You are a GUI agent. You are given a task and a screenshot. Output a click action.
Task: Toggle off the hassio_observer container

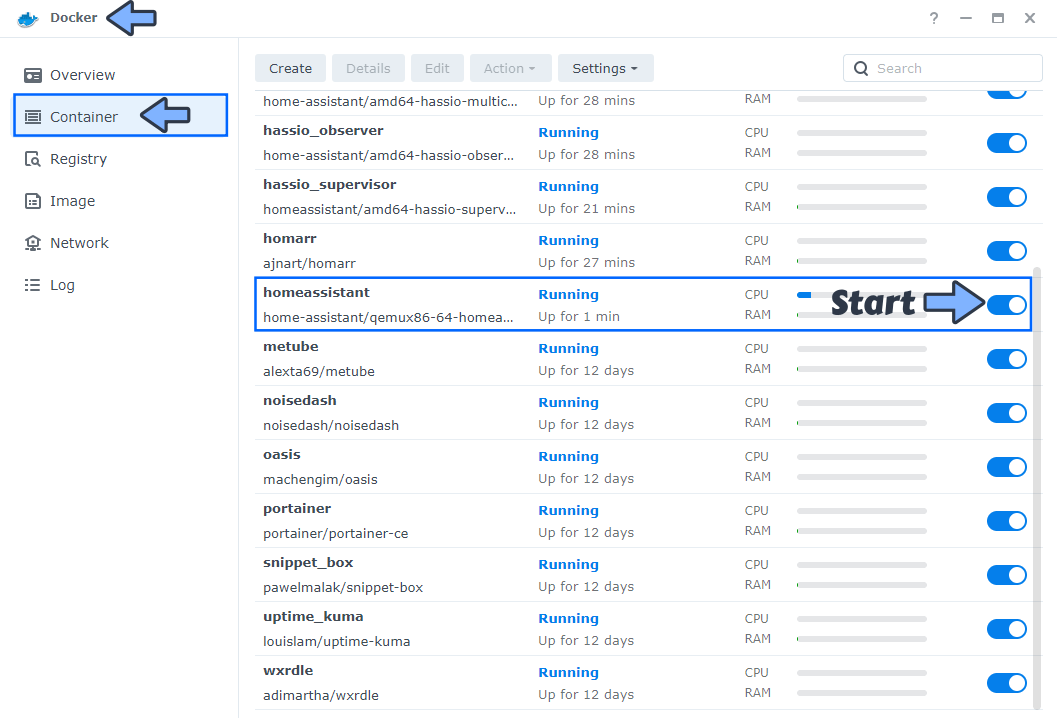[x=1006, y=143]
